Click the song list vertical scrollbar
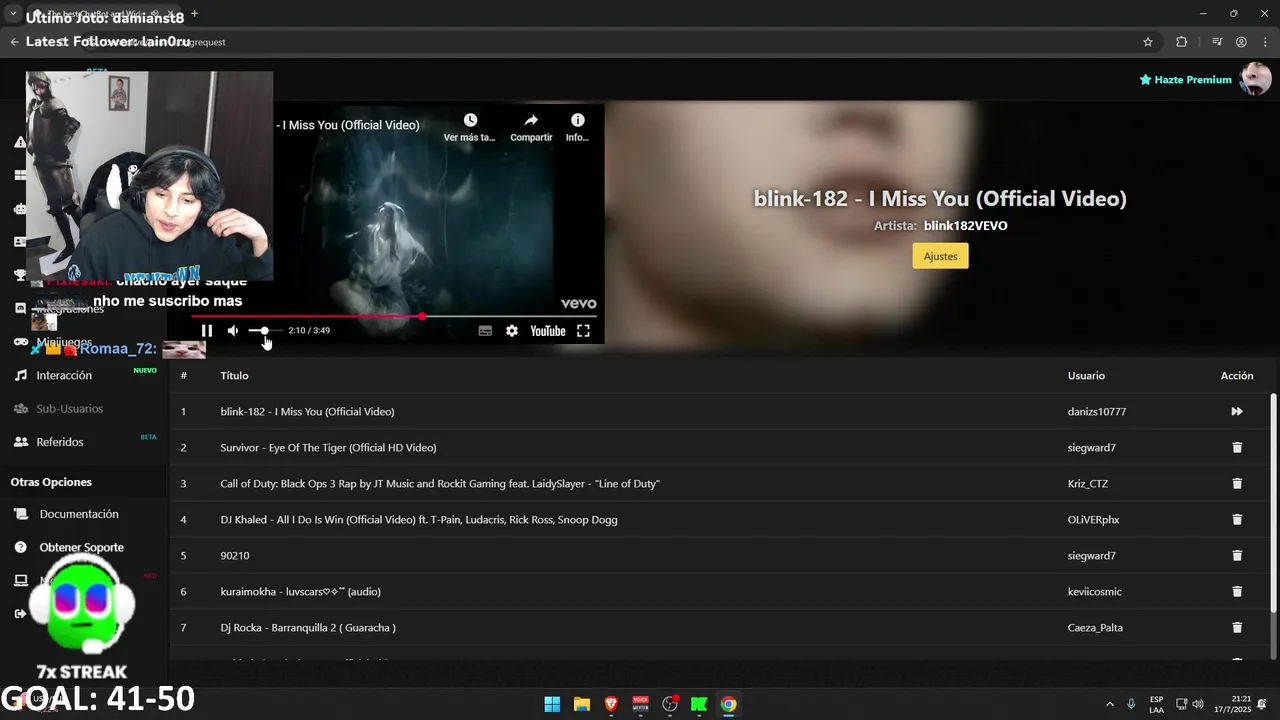This screenshot has height=720, width=1280. (x=1273, y=502)
